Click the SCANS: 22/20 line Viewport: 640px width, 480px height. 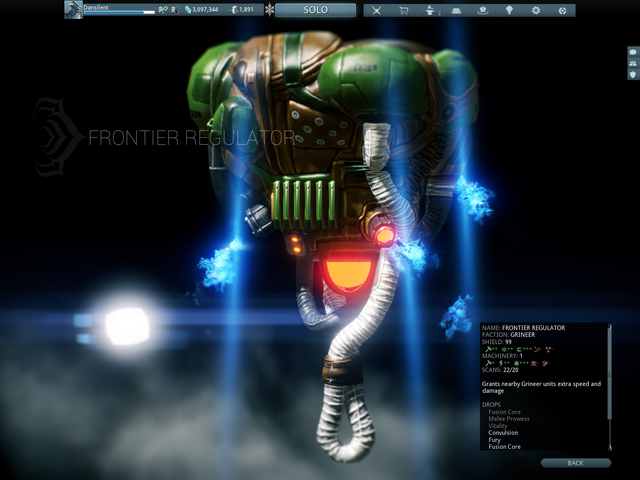pos(500,370)
